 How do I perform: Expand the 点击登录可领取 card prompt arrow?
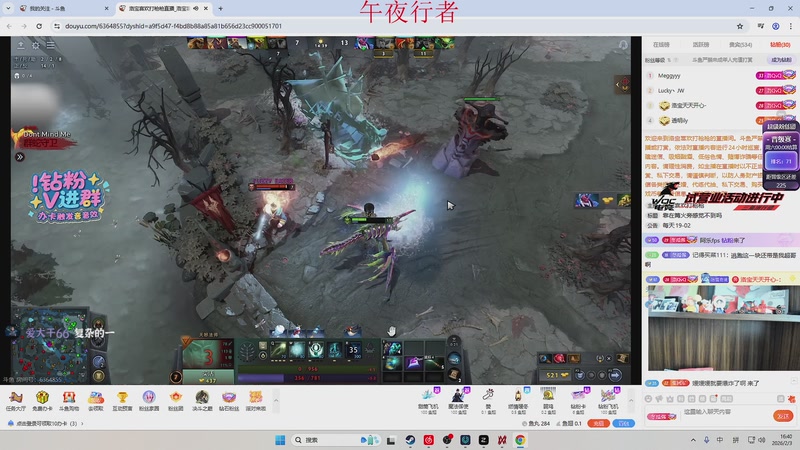pyautogui.click(x=82, y=423)
